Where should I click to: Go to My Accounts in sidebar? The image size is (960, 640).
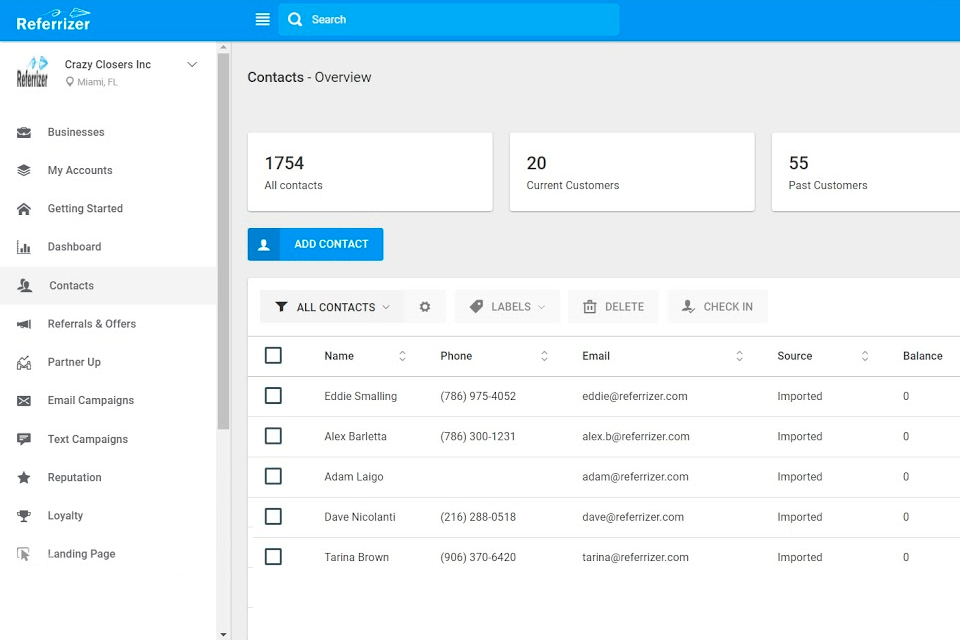(x=80, y=171)
